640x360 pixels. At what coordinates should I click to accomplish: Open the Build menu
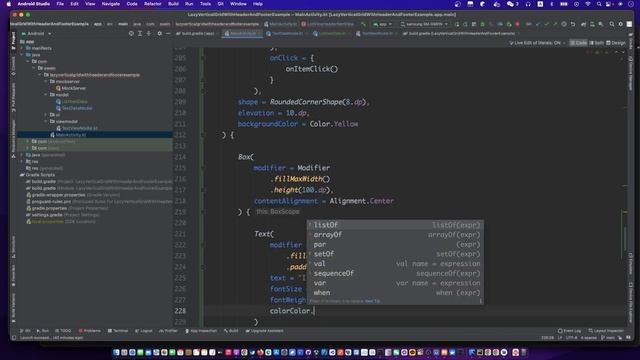[x=173, y=4]
